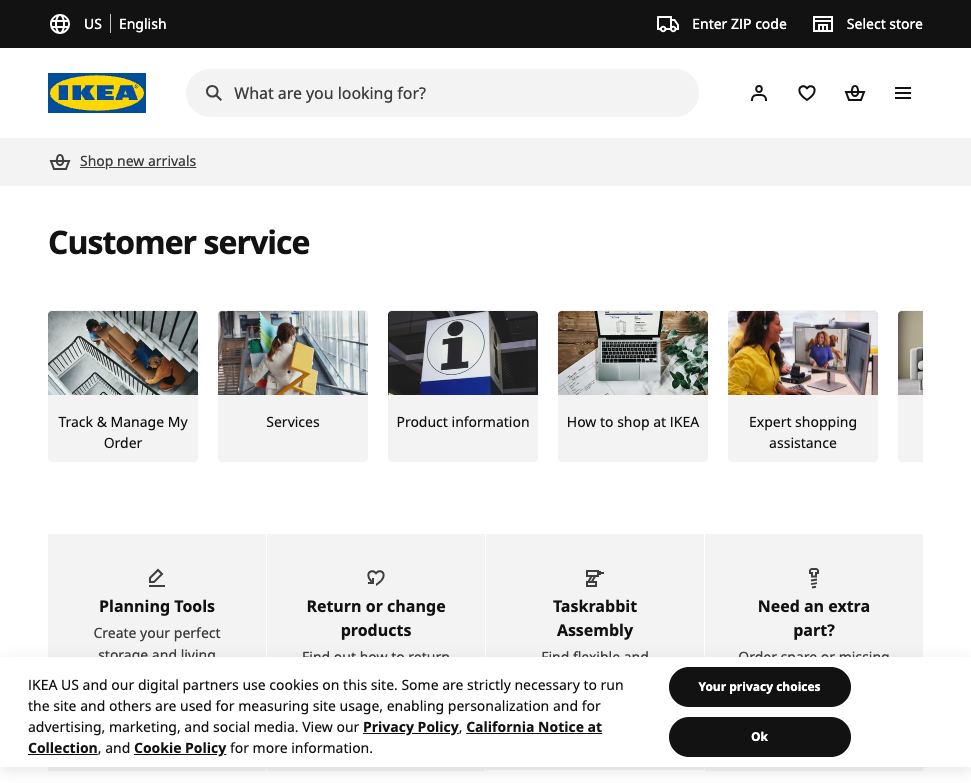Click basket icon beside Shop new arrivals
The height and width of the screenshot is (783, 971).
pyautogui.click(x=60, y=162)
